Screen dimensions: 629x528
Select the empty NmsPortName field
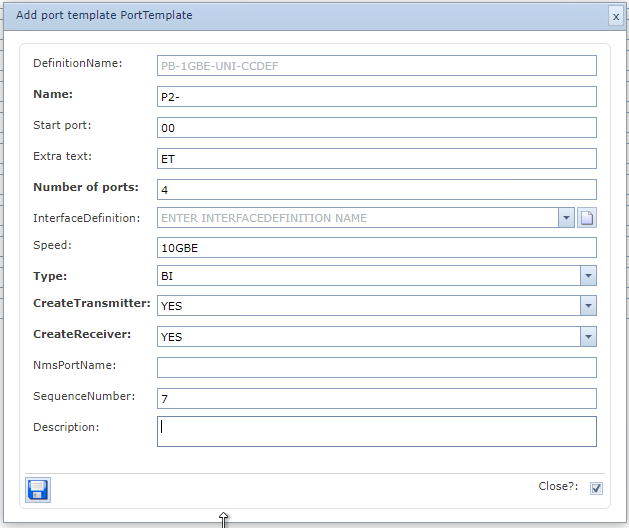[x=377, y=368]
